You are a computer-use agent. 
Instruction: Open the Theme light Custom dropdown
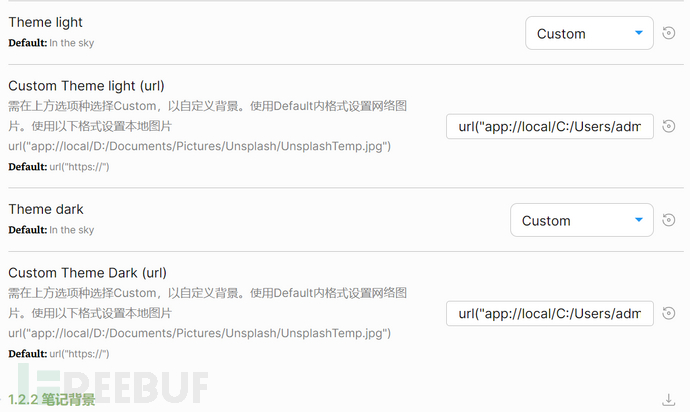coord(589,33)
